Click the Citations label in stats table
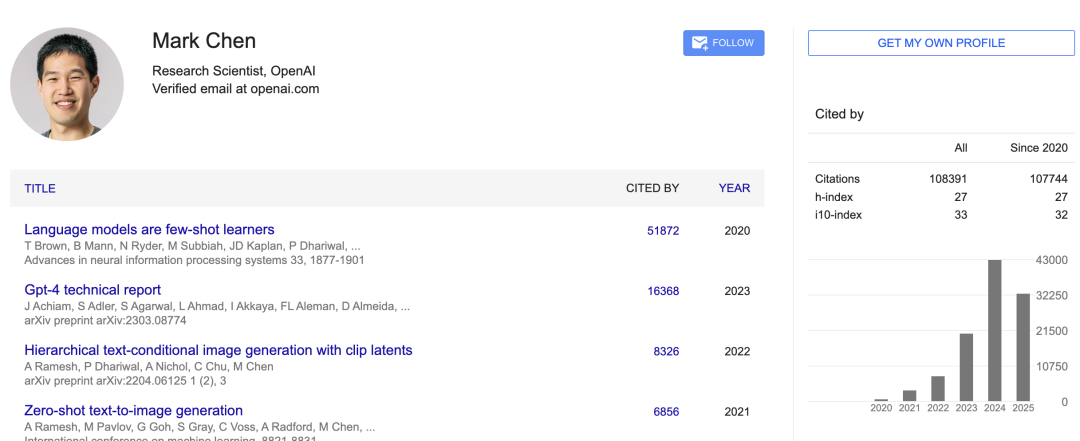 pos(837,179)
